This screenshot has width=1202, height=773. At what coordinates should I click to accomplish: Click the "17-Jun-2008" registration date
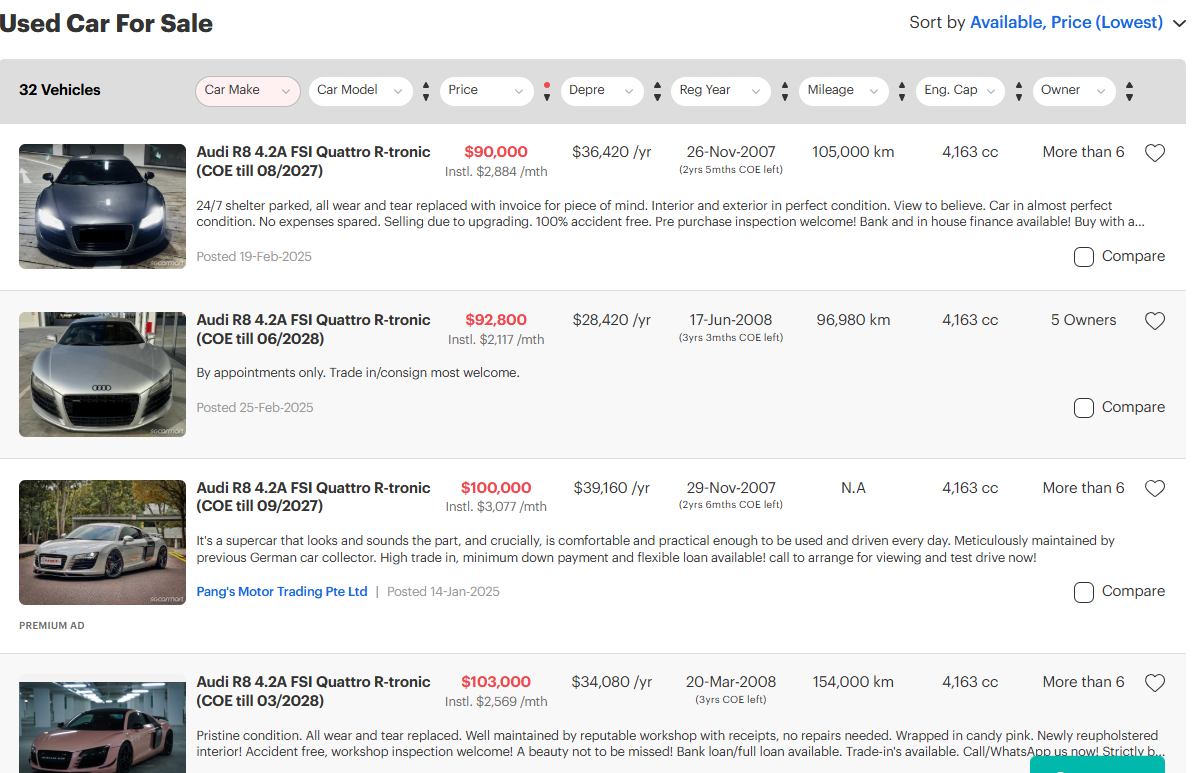coord(731,320)
